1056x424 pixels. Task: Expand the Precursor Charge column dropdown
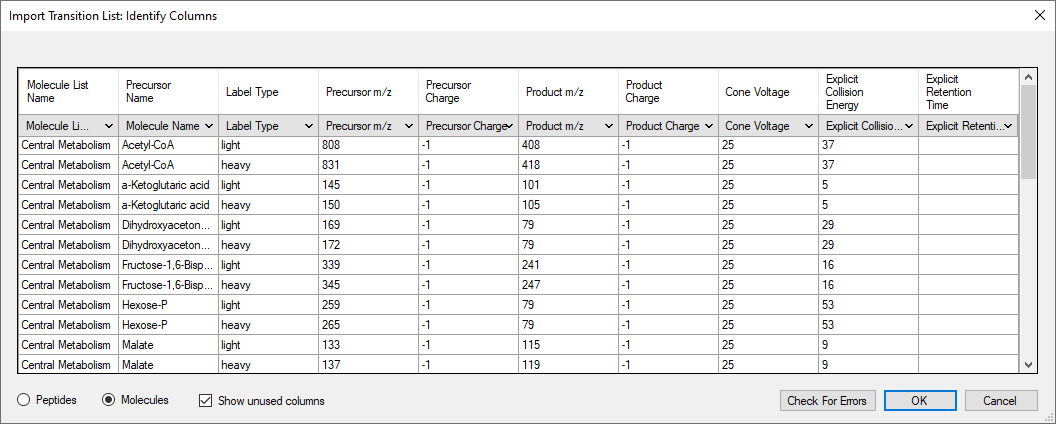coord(468,126)
